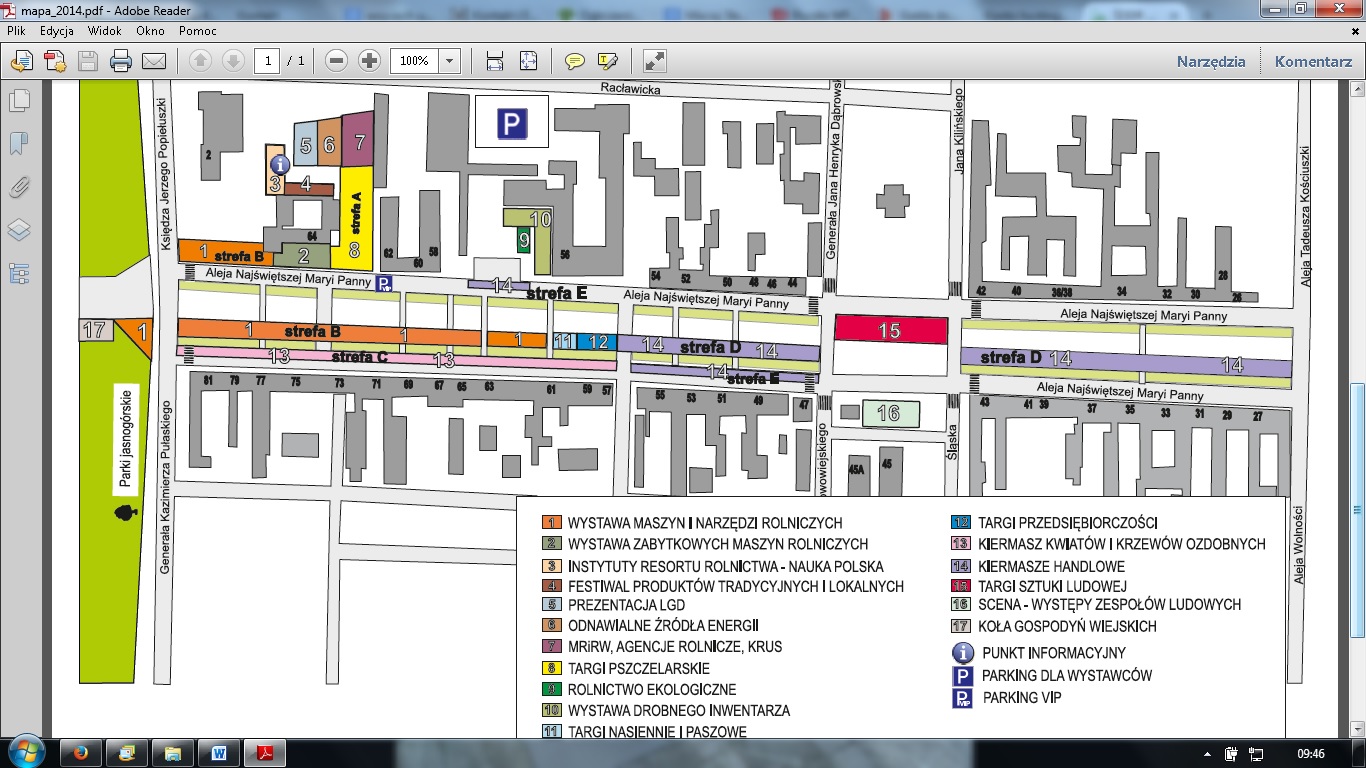Click 'WYSTAWA MASZYN I NARZĘDZI ROLNICZYCH' legend text
Screen dimensions: 1366x768
[705, 523]
